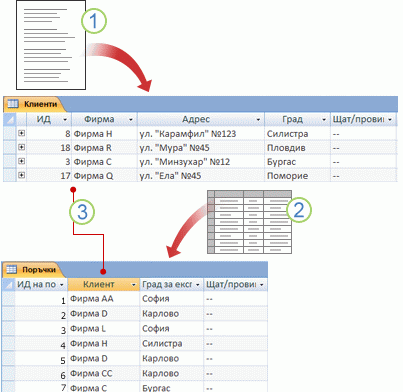
Task: Select the Адрес column header
Action: (x=201, y=119)
